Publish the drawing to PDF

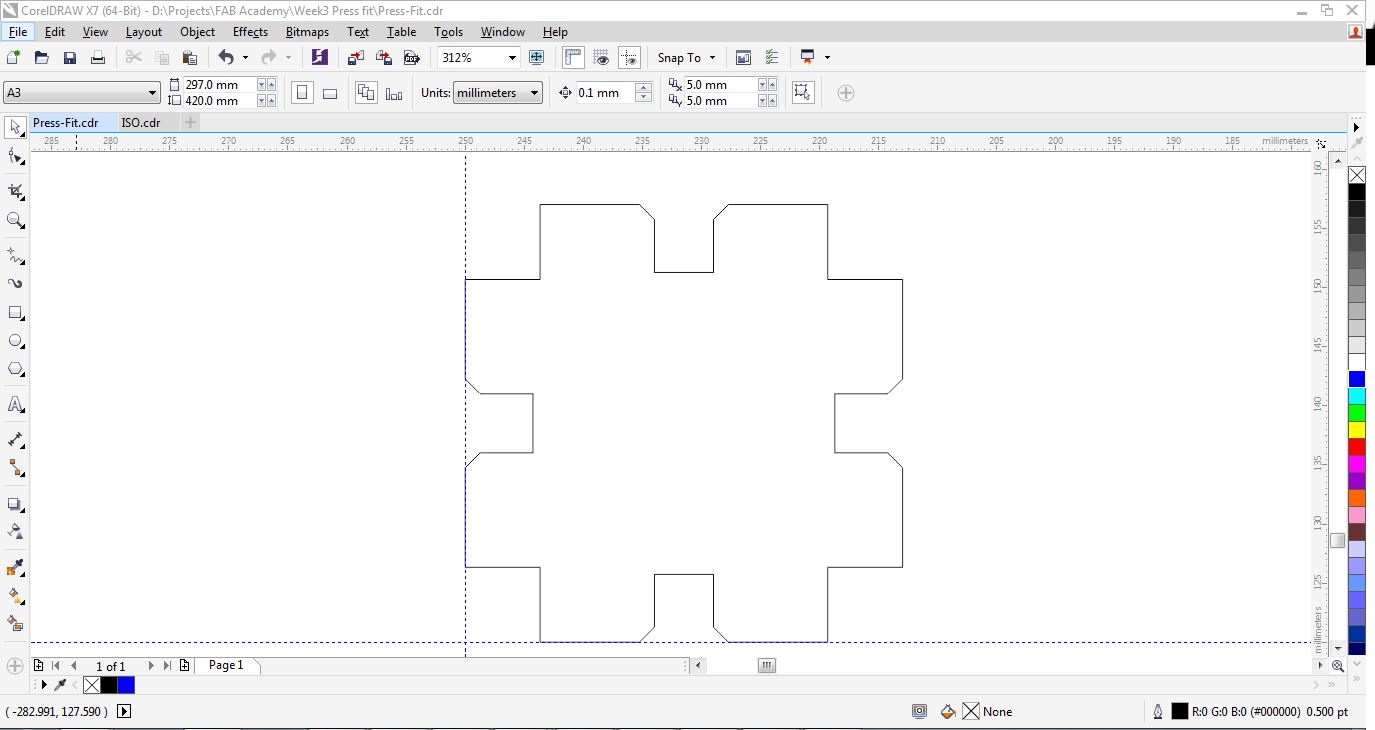pos(411,58)
